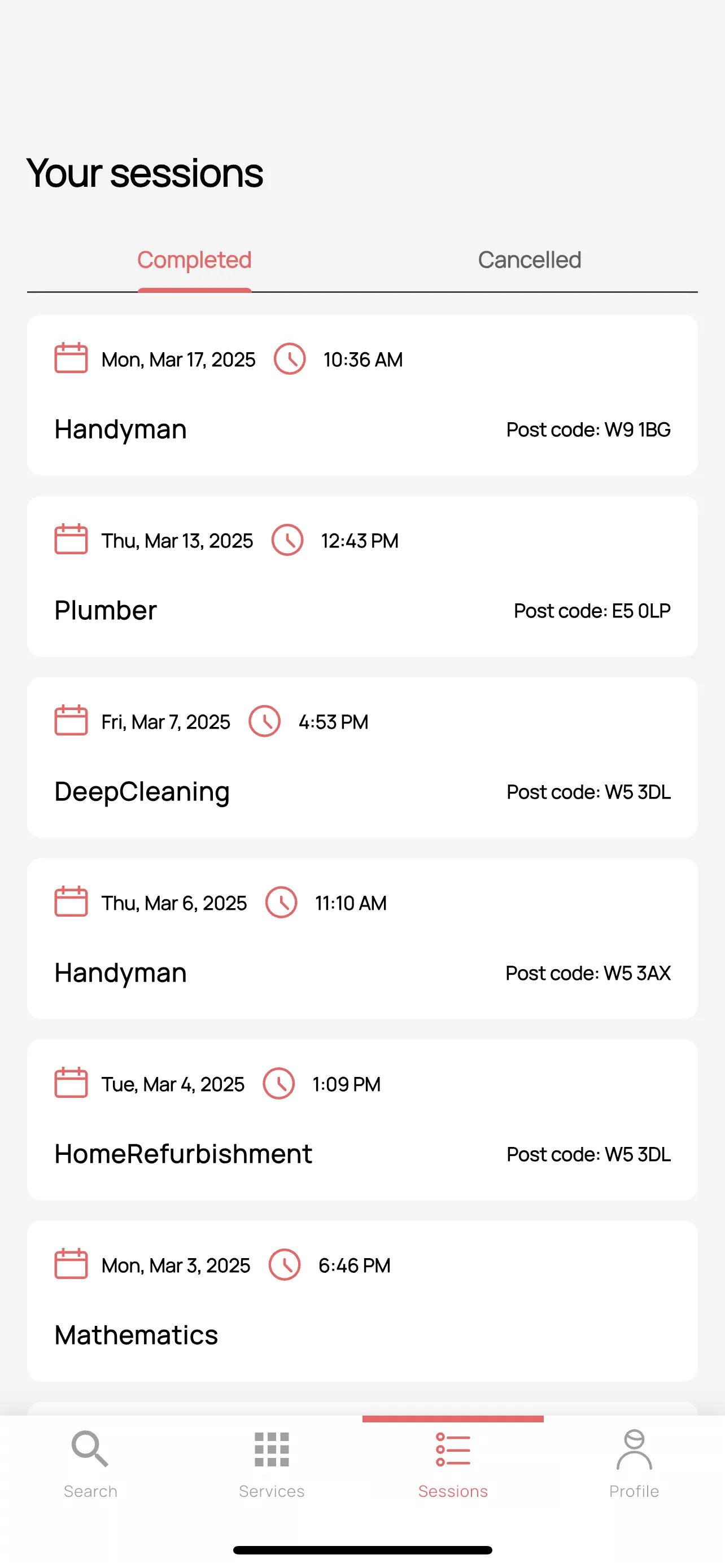Switch to the Cancelled tab
725x1568 pixels.
point(530,260)
